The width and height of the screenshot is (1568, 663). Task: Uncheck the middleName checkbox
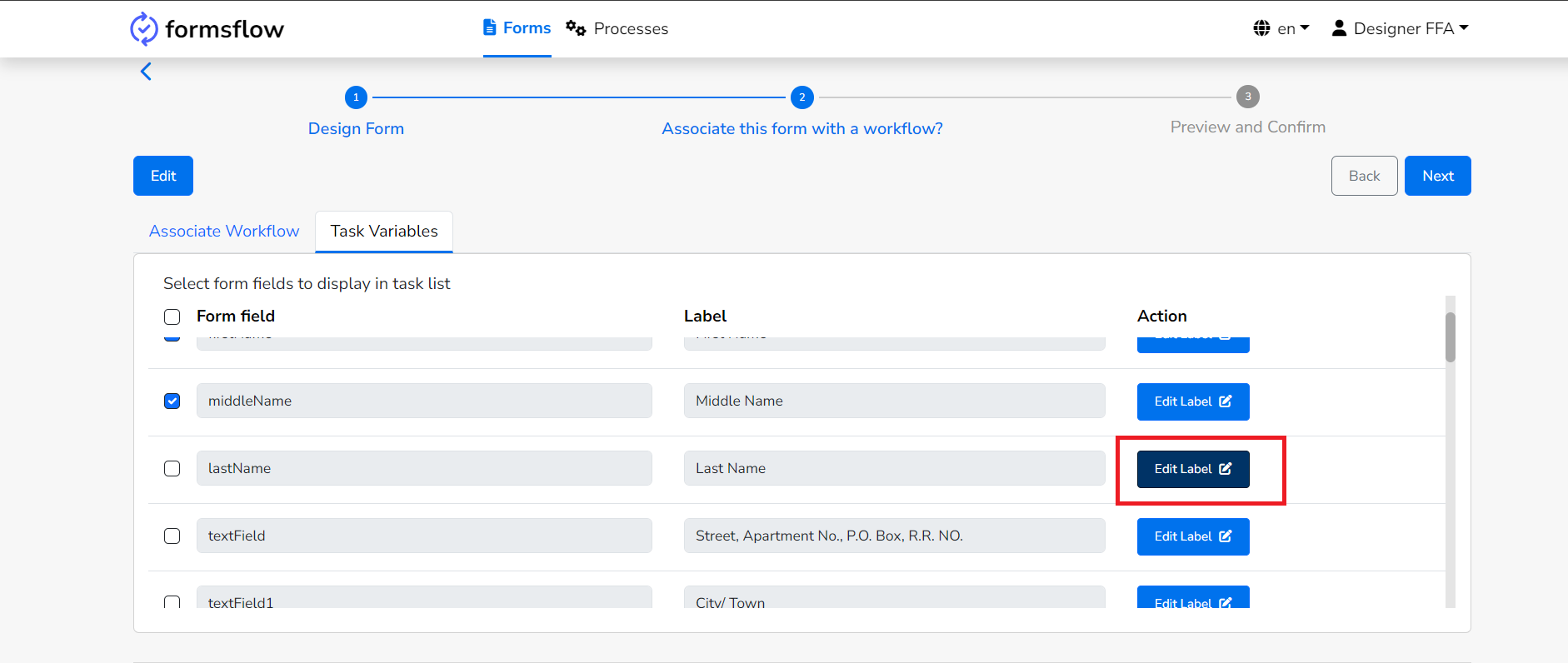pyautogui.click(x=172, y=401)
